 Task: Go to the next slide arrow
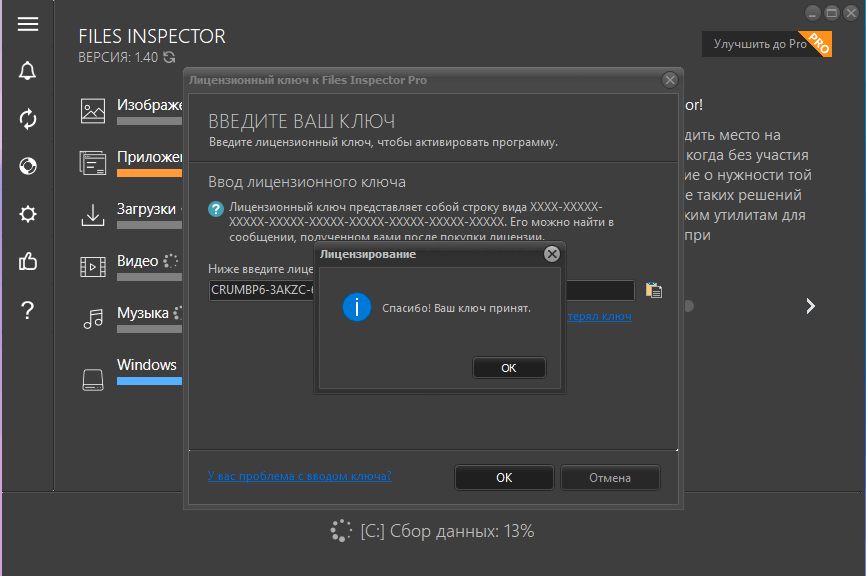pyautogui.click(x=810, y=306)
